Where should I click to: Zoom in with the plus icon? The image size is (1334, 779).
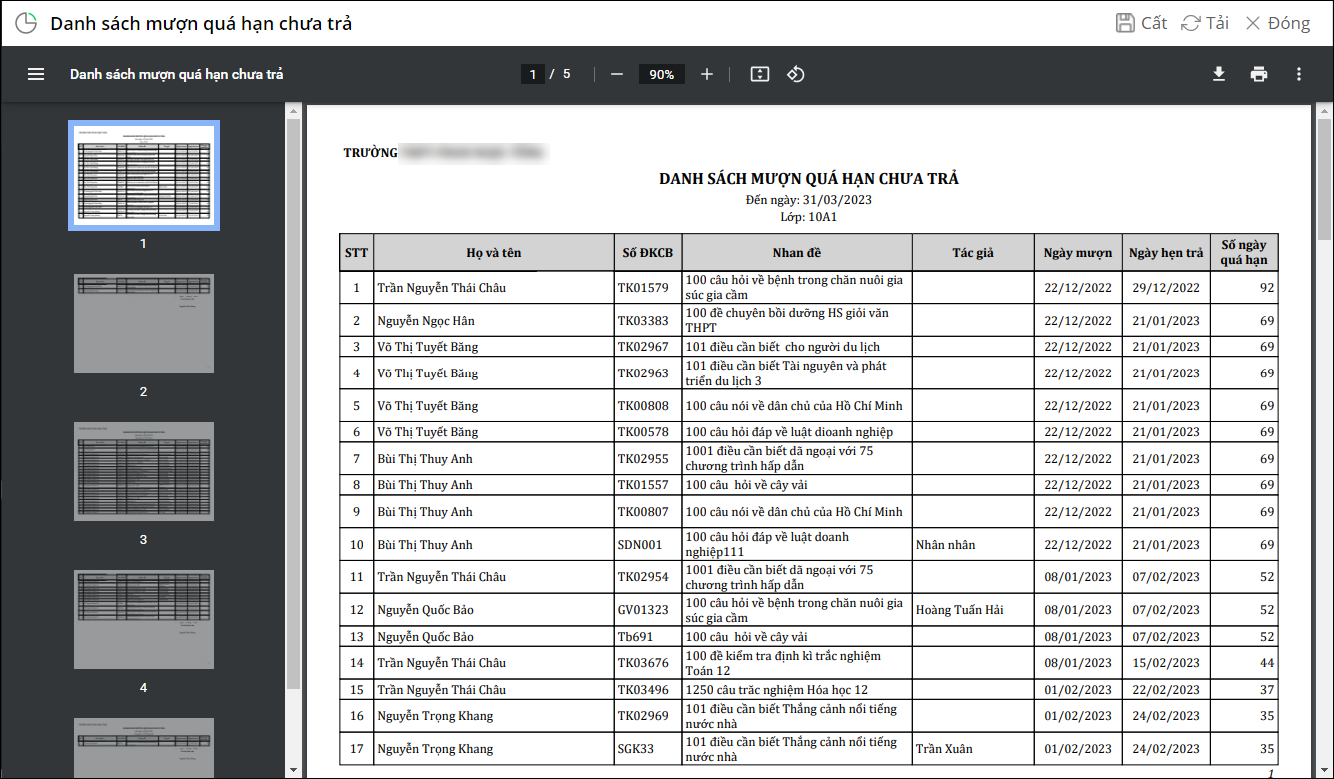click(x=707, y=74)
